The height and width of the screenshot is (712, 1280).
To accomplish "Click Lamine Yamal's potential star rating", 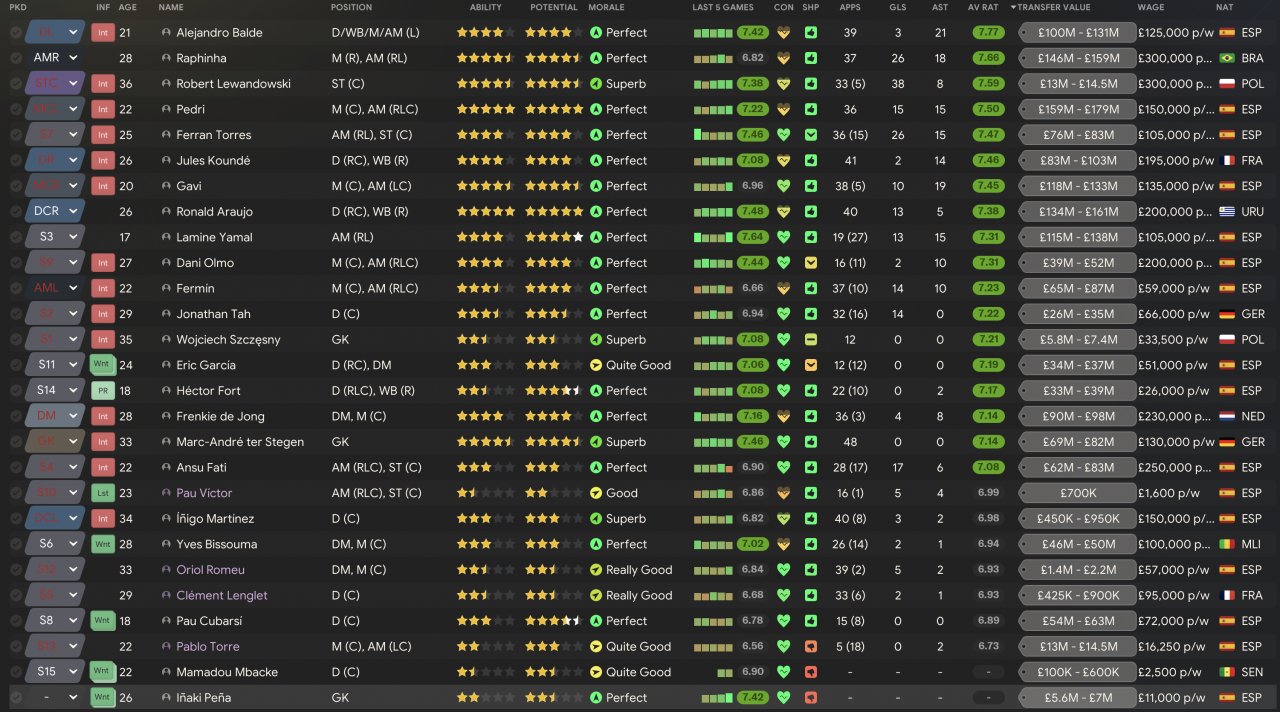I will click(554, 237).
